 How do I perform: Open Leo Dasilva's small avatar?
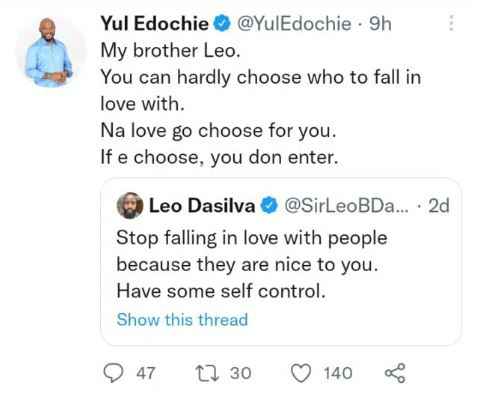[x=130, y=206]
